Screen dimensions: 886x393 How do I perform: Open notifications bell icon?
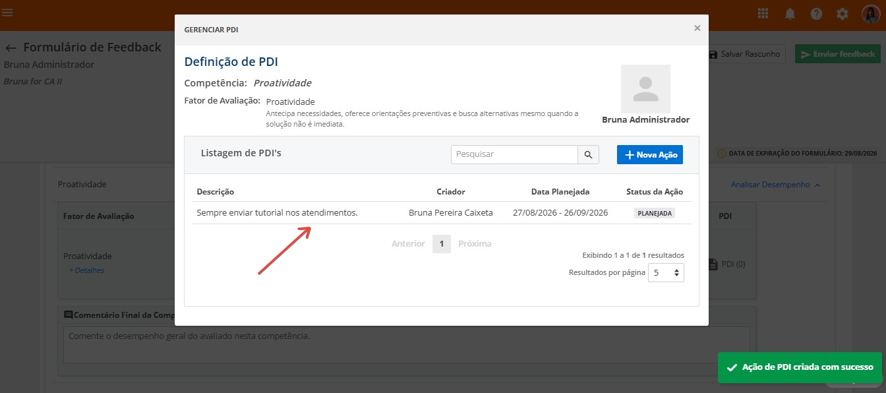point(790,14)
